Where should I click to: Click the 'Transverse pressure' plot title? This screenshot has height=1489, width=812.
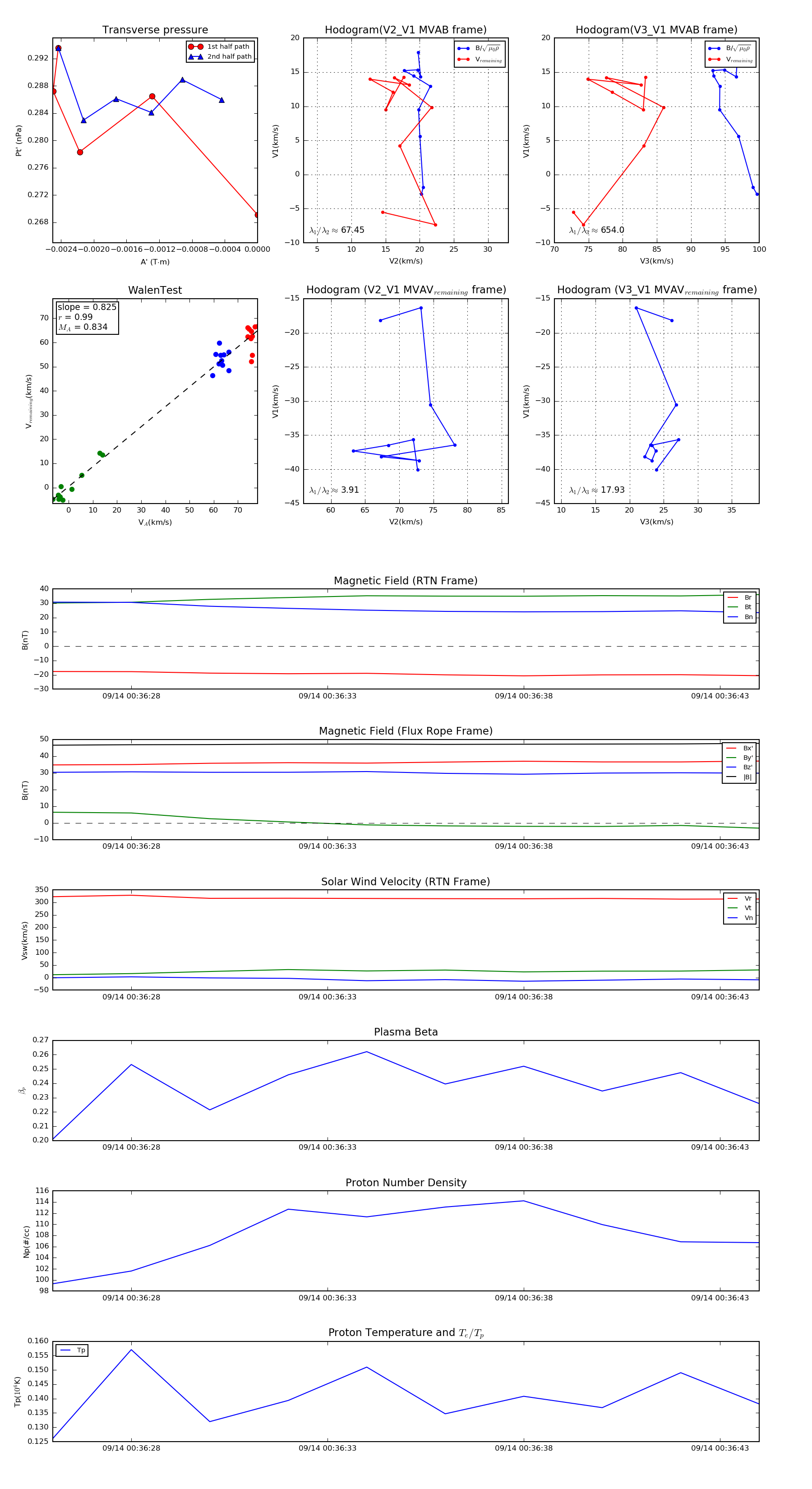tap(155, 29)
